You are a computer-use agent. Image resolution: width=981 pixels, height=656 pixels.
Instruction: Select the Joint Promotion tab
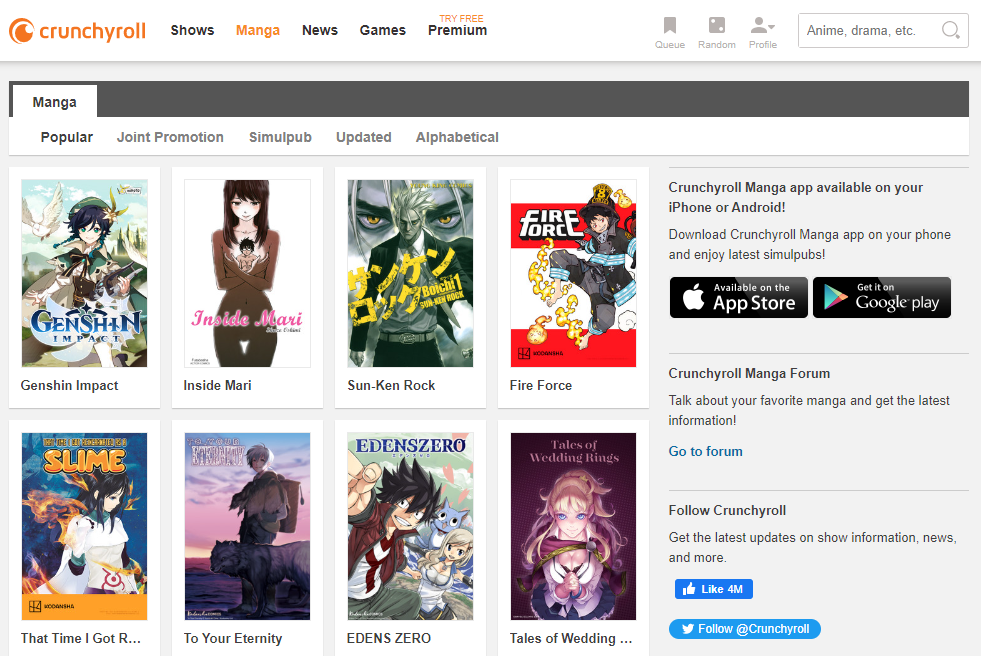pos(170,137)
